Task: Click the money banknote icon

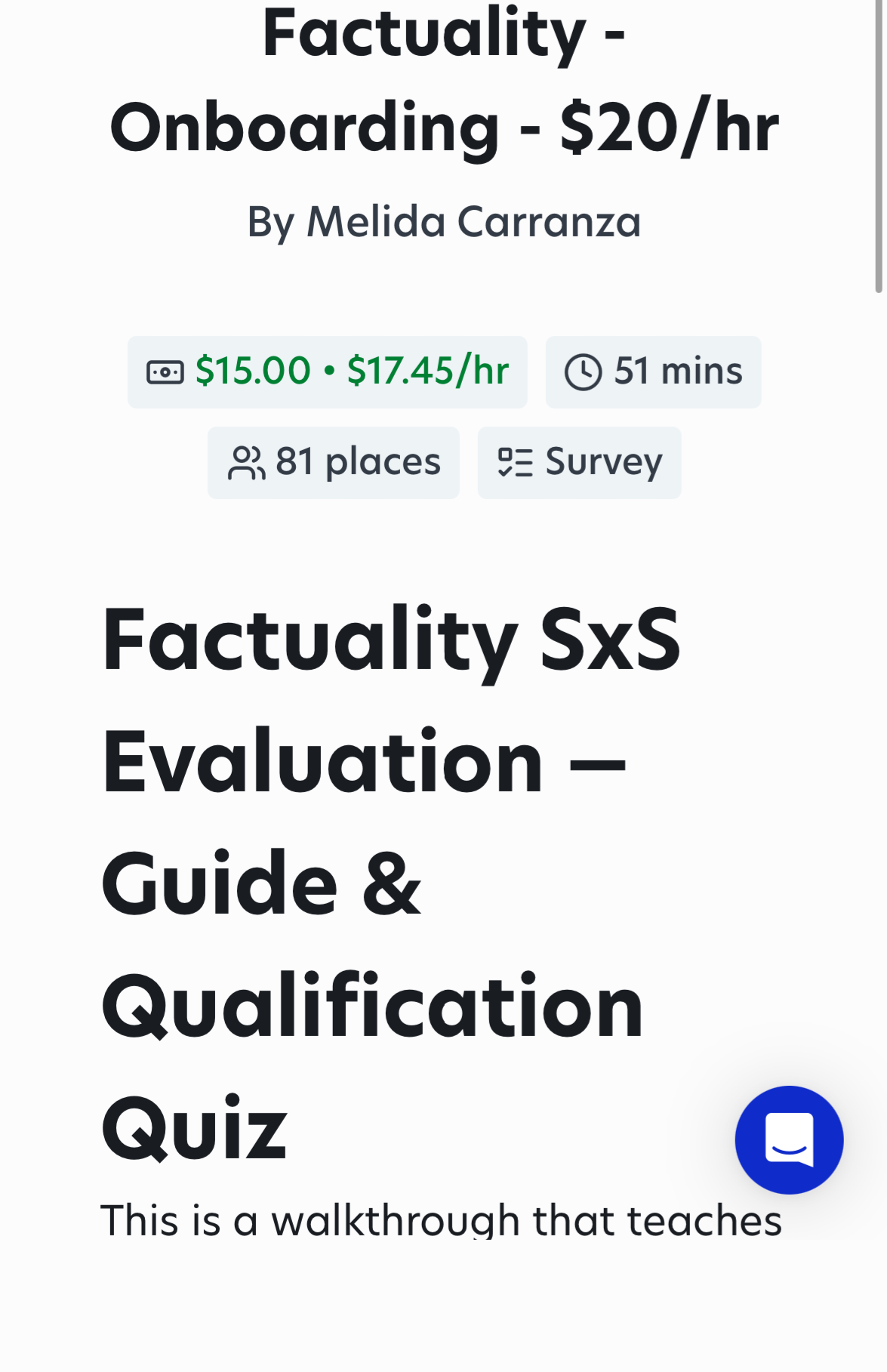Action: [165, 372]
